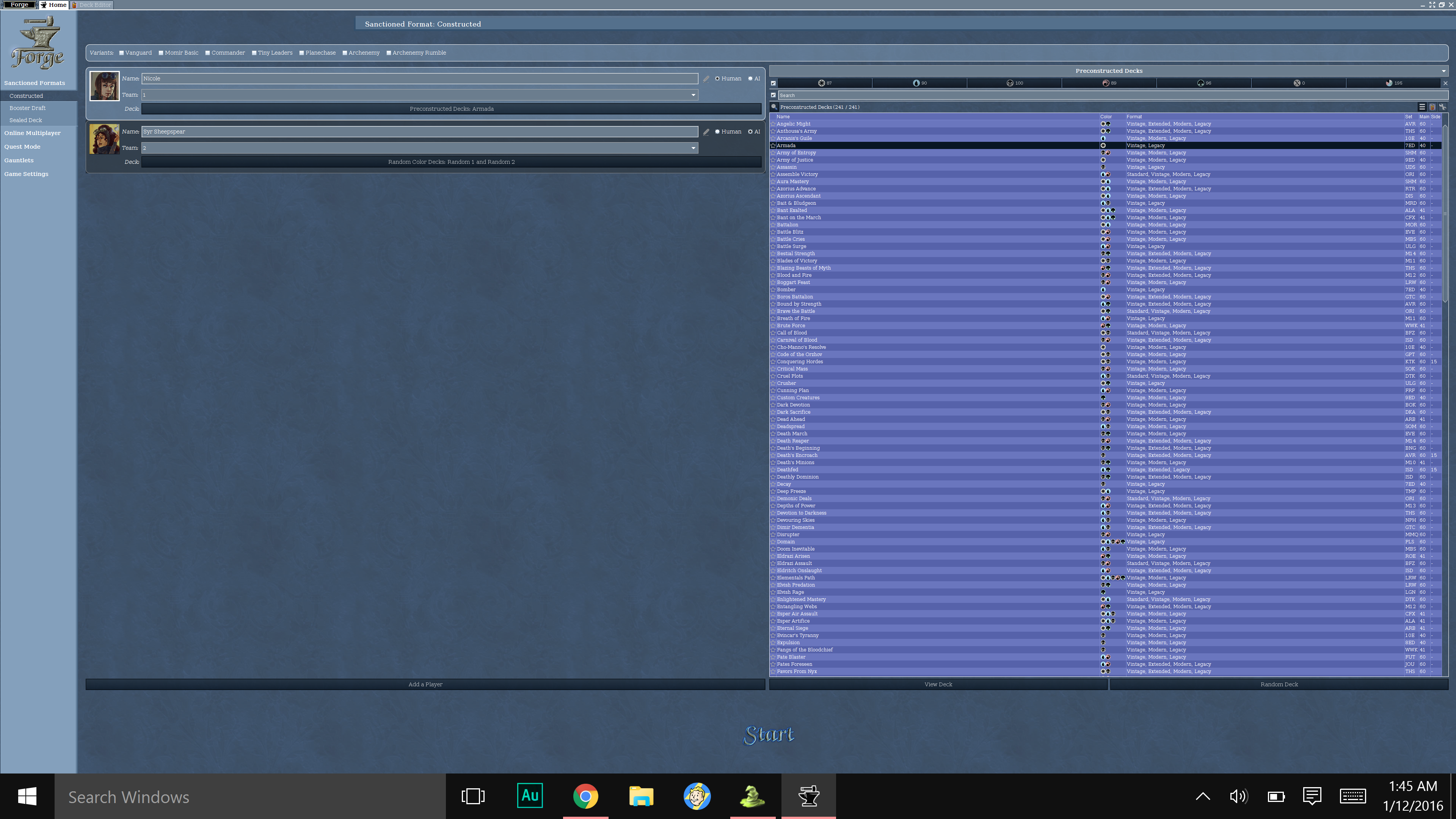The image size is (1456, 819).
Task: Open the Forge menu
Action: tap(19, 5)
